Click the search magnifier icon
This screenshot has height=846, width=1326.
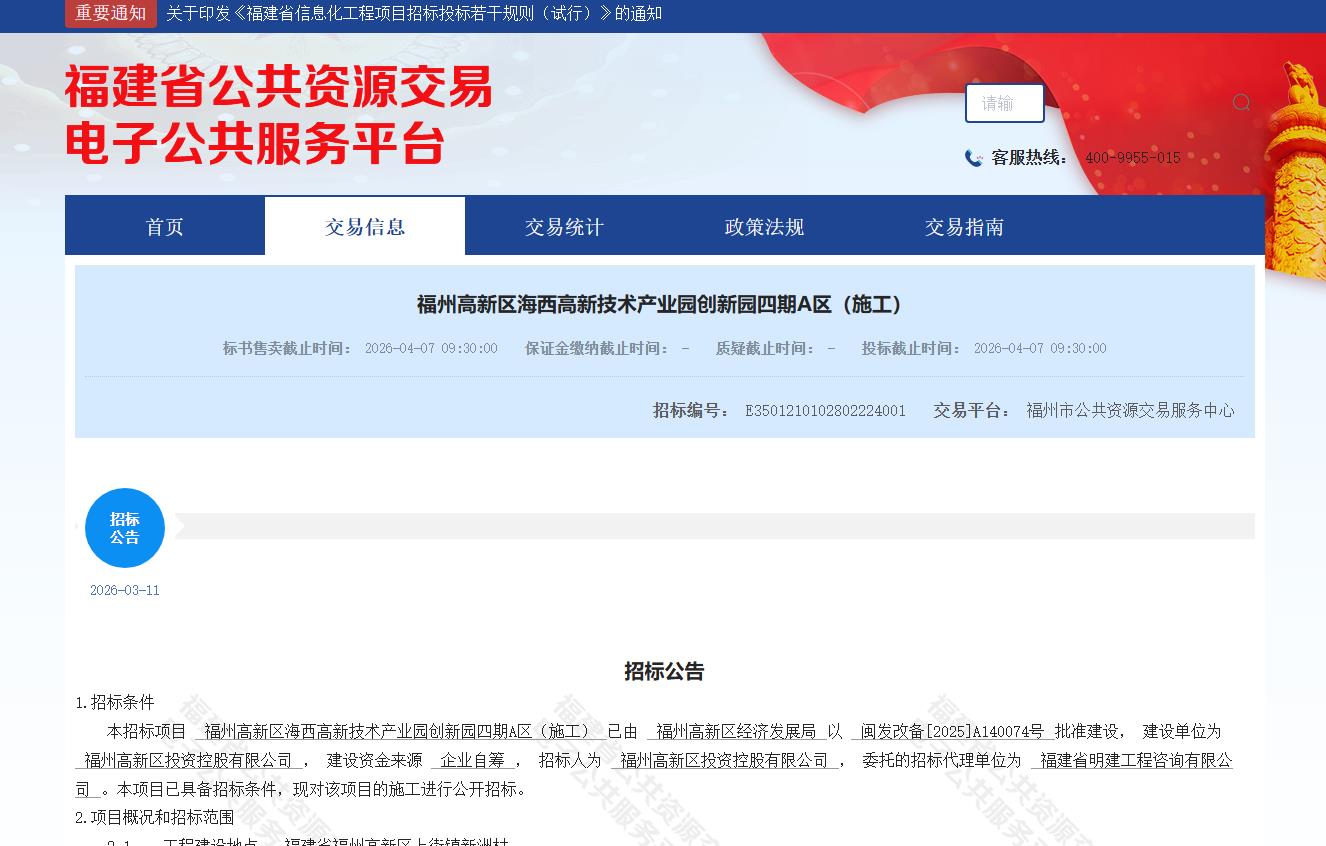coord(1241,103)
